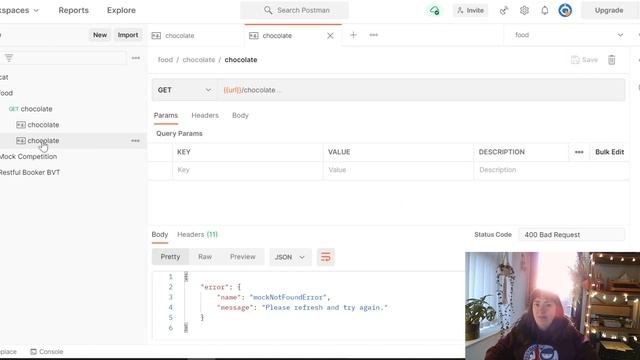Viewport: 640px width, 360px height.
Task: Click Import button
Action: coord(128,35)
